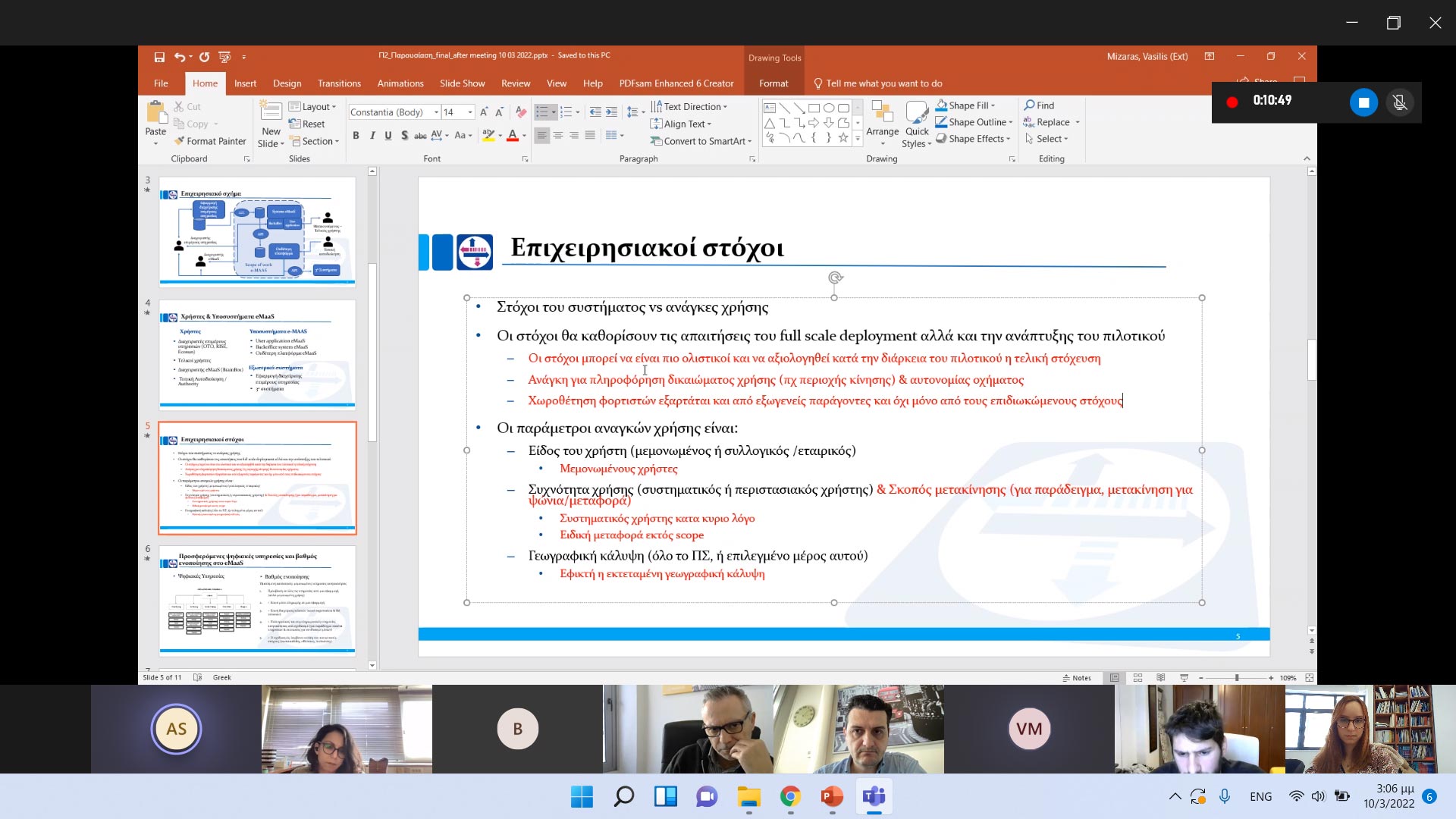Viewport: 1456px width, 819px height.
Task: Switch to Reading view in status bar
Action: (1161, 678)
